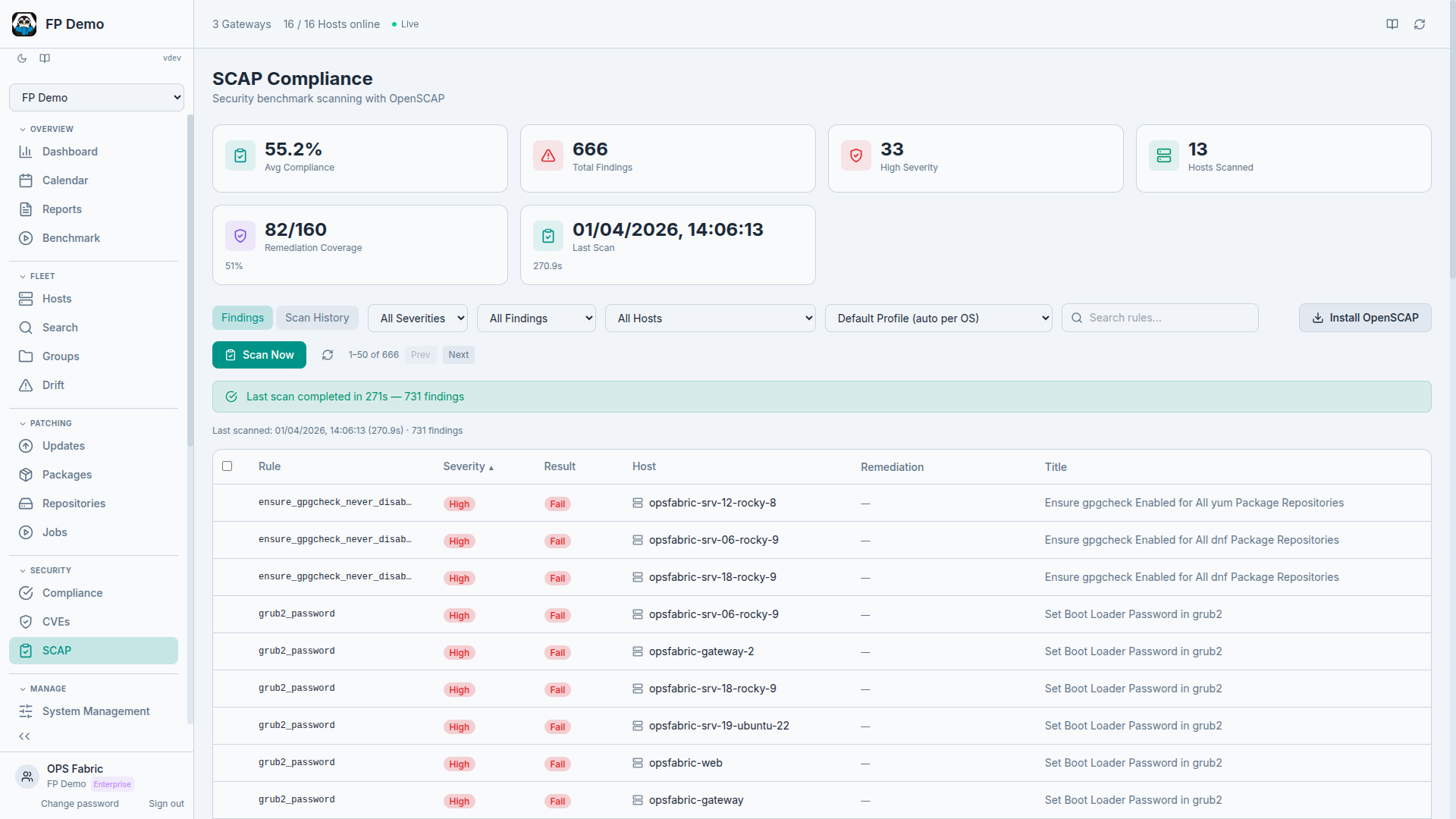
Task: Click the 51% remediation coverage progress bar
Action: 234,265
